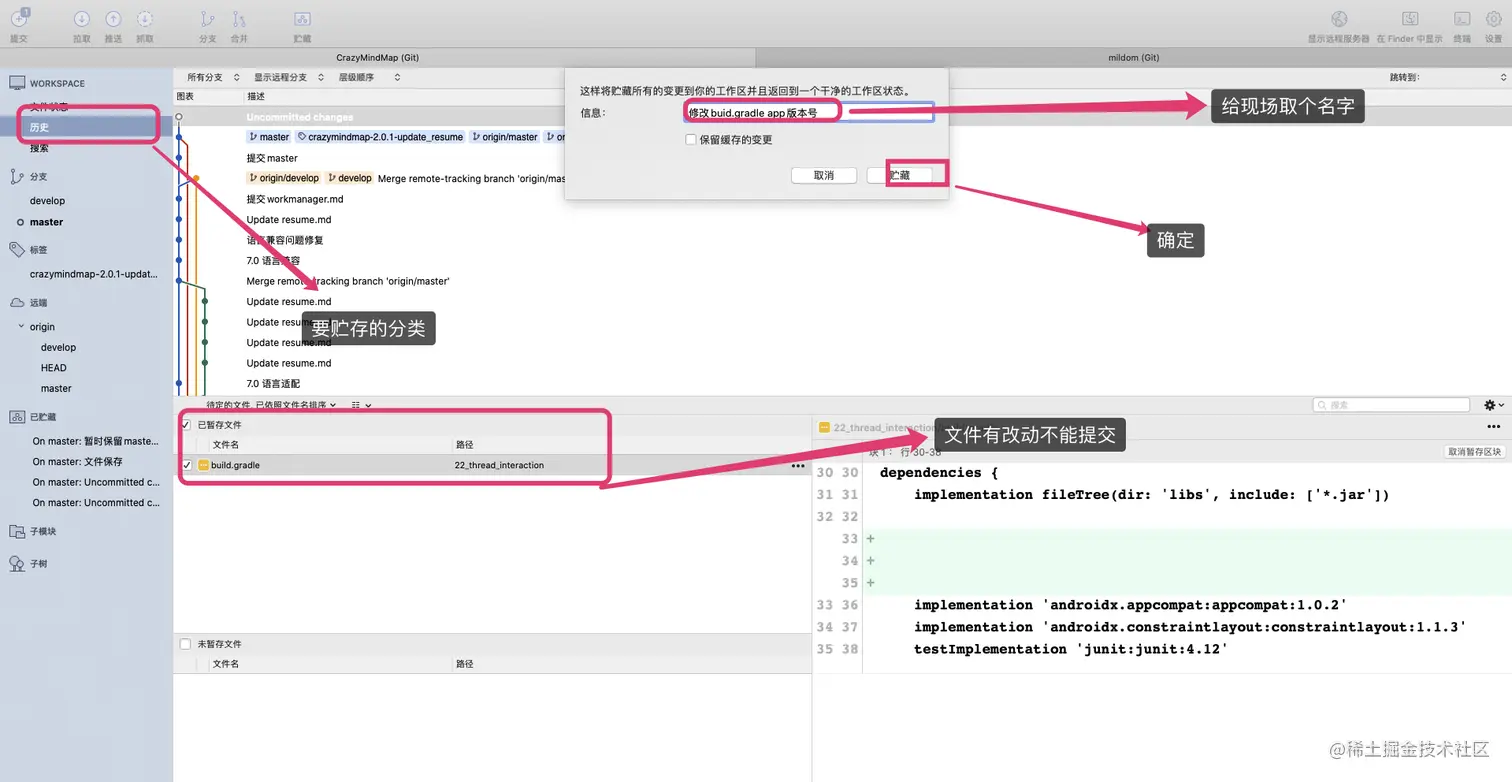1512x782 pixels.
Task: Switch to the CrazyMindMap (Git) tab
Action: 378,58
